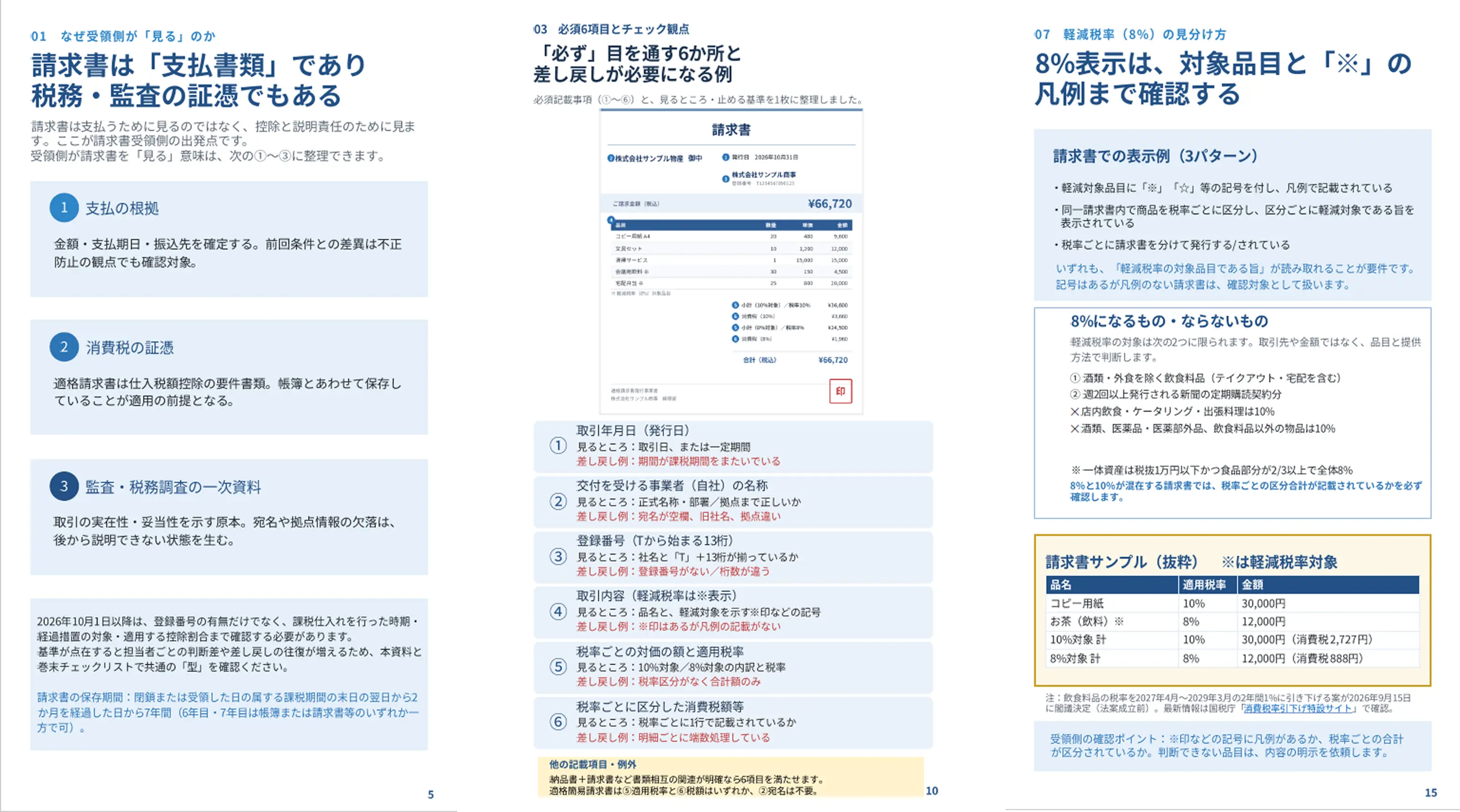Click the blue circle 1 beside 支払の根拠
This screenshot has width=1460, height=812.
pos(64,207)
